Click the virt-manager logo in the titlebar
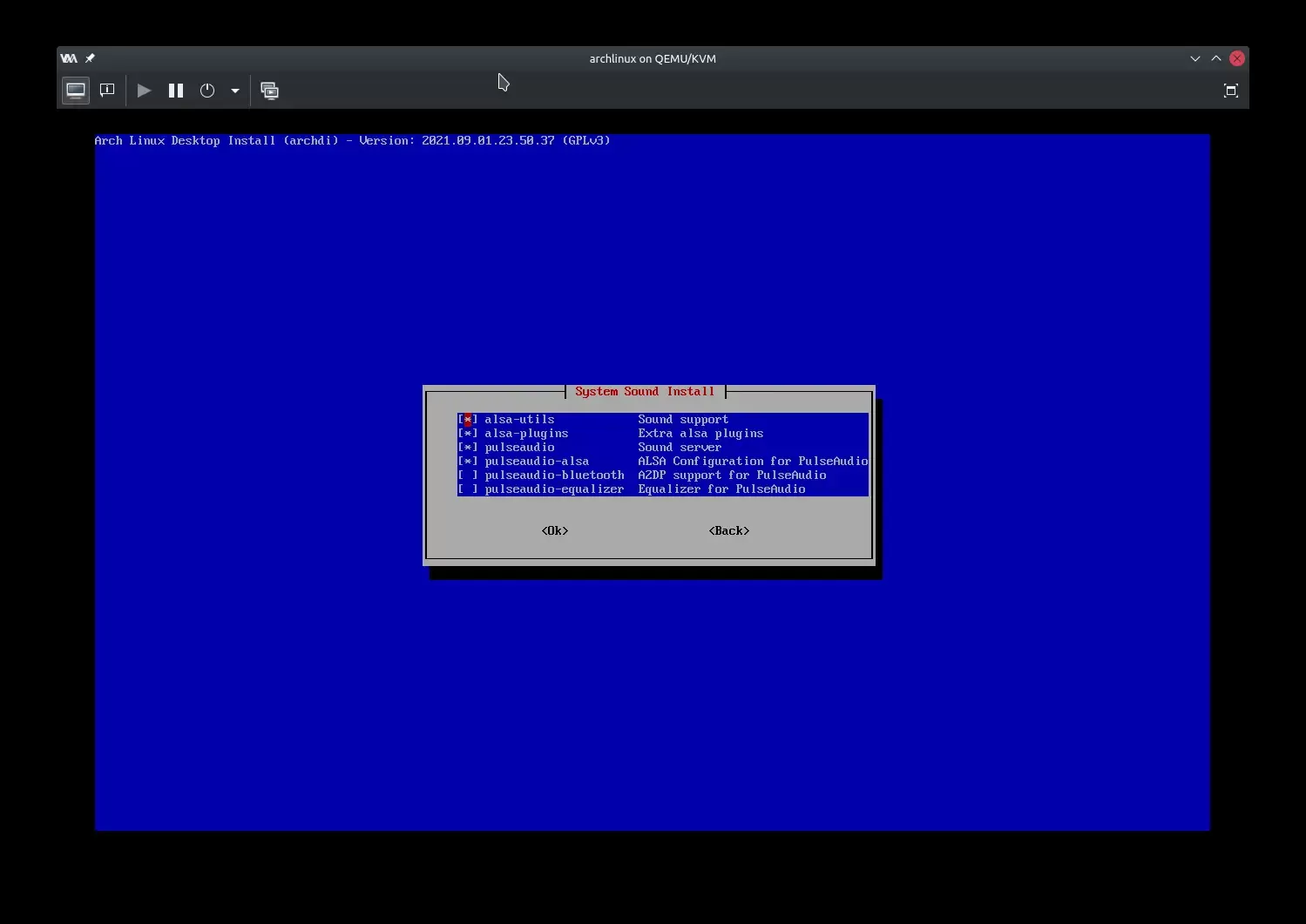The width and height of the screenshot is (1306, 924). tap(69, 58)
